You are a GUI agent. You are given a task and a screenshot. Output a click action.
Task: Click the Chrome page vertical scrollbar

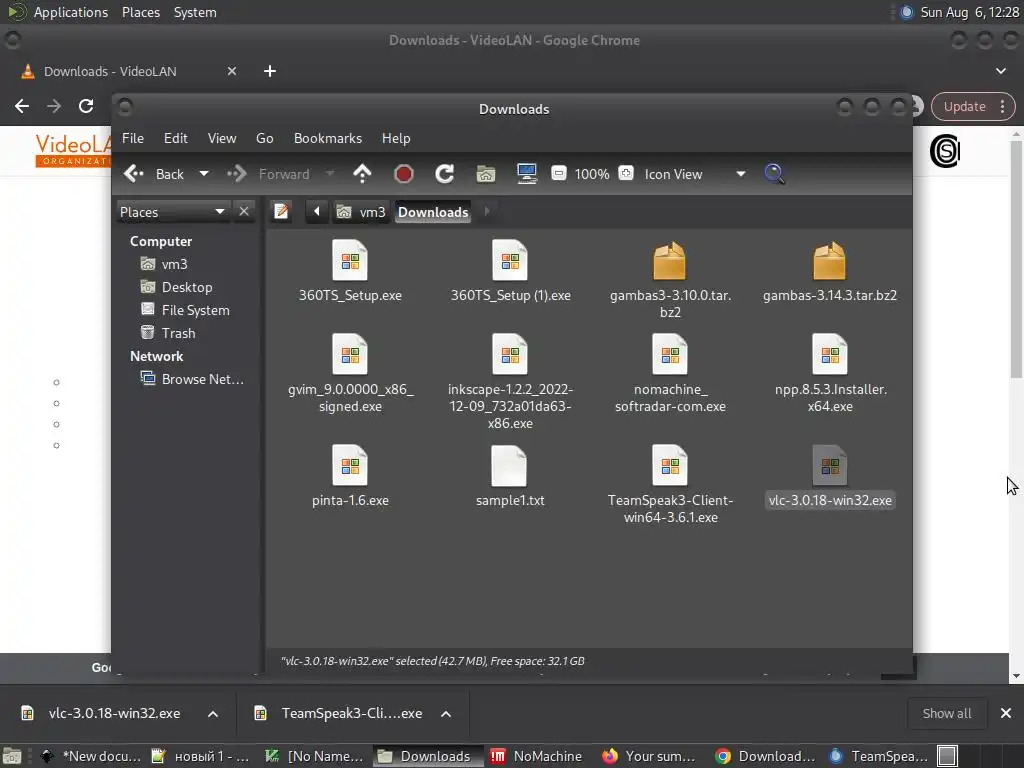coord(1016,261)
